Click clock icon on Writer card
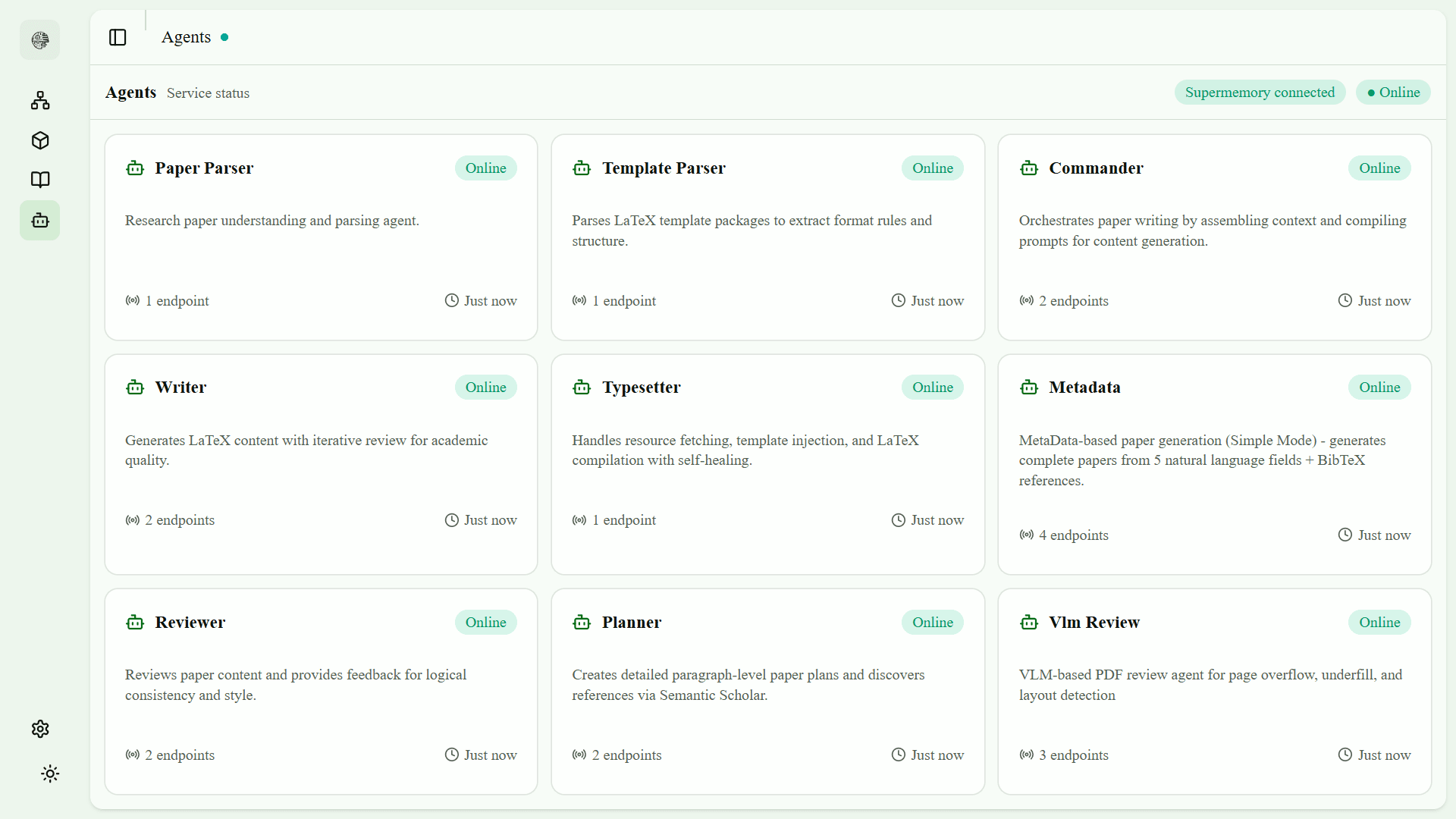The width and height of the screenshot is (1456, 819). pyautogui.click(x=451, y=520)
